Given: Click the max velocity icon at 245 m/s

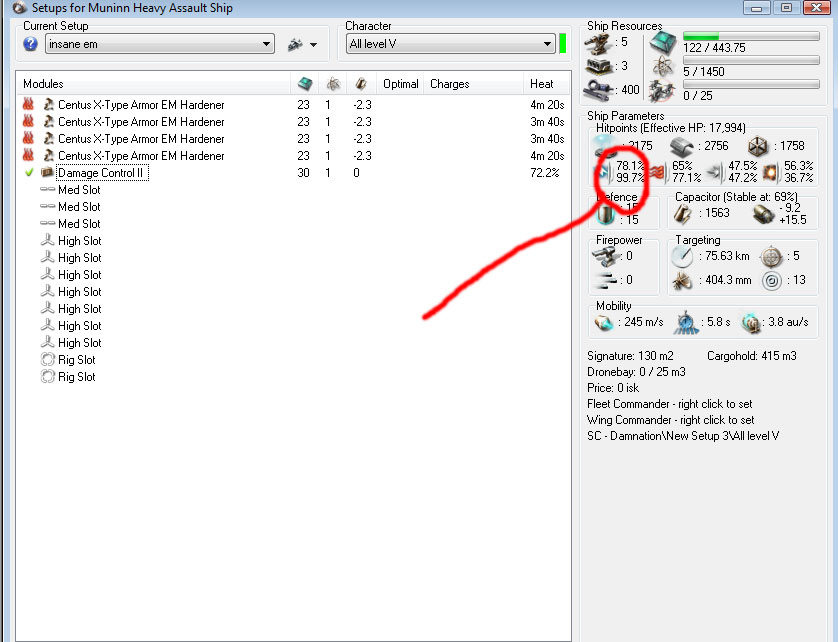Looking at the screenshot, I should (x=603, y=323).
